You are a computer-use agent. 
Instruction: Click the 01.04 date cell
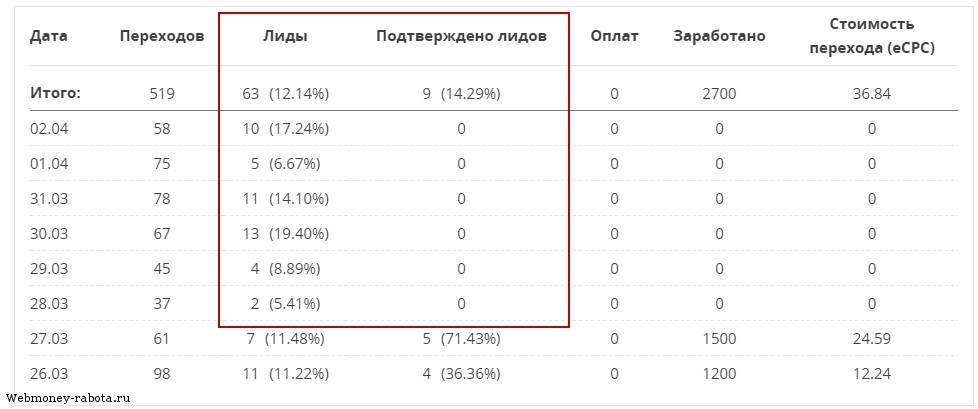(x=49, y=164)
